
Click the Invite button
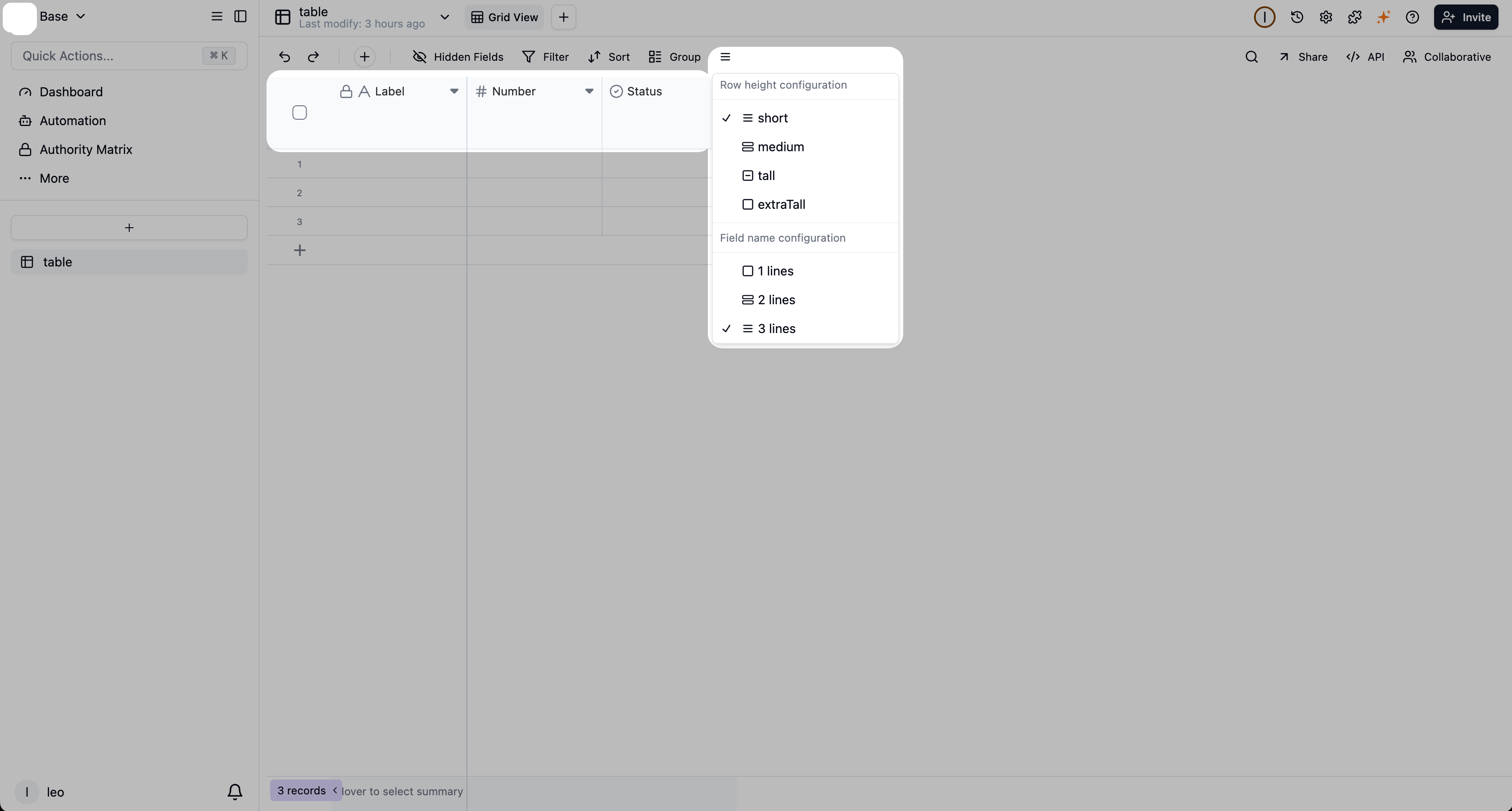click(1466, 17)
